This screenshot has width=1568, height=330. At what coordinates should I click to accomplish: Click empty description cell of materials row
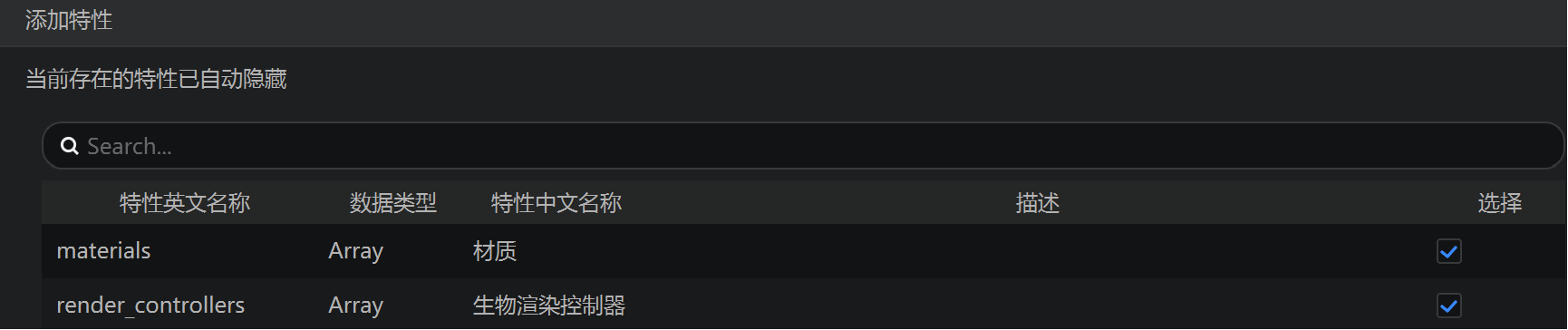click(x=1038, y=251)
